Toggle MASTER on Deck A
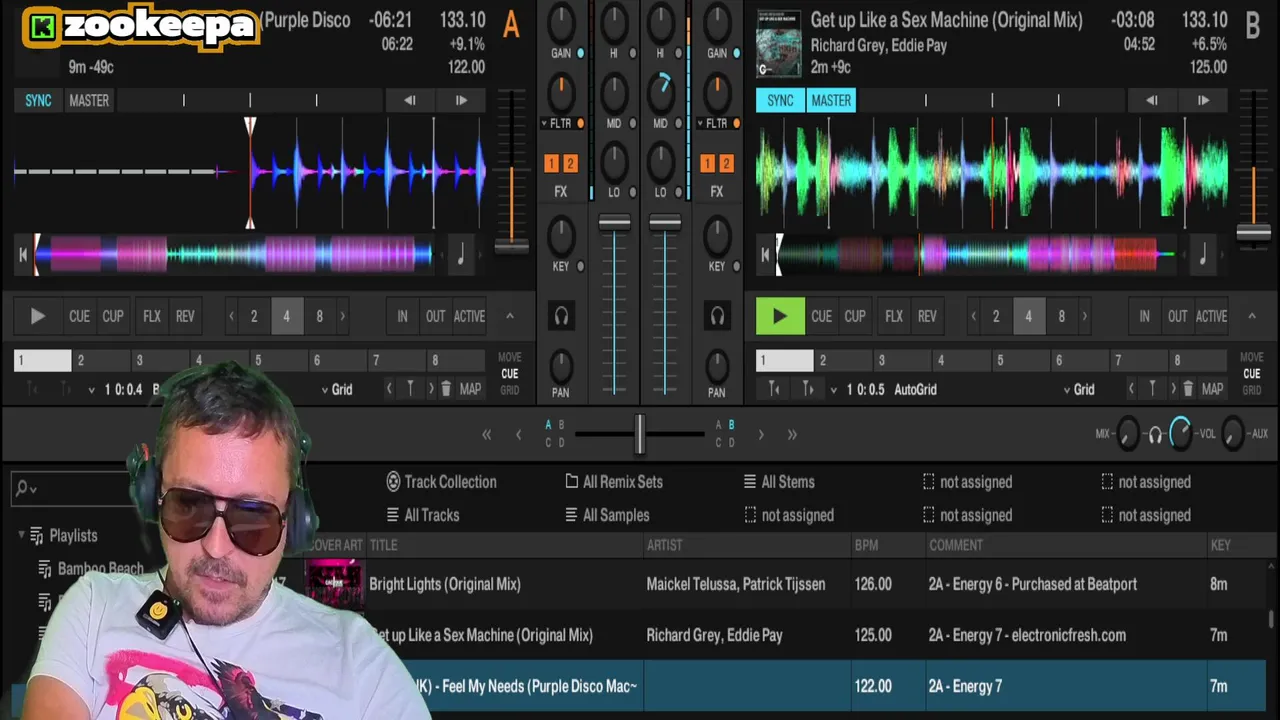This screenshot has height=720, width=1280. click(89, 100)
